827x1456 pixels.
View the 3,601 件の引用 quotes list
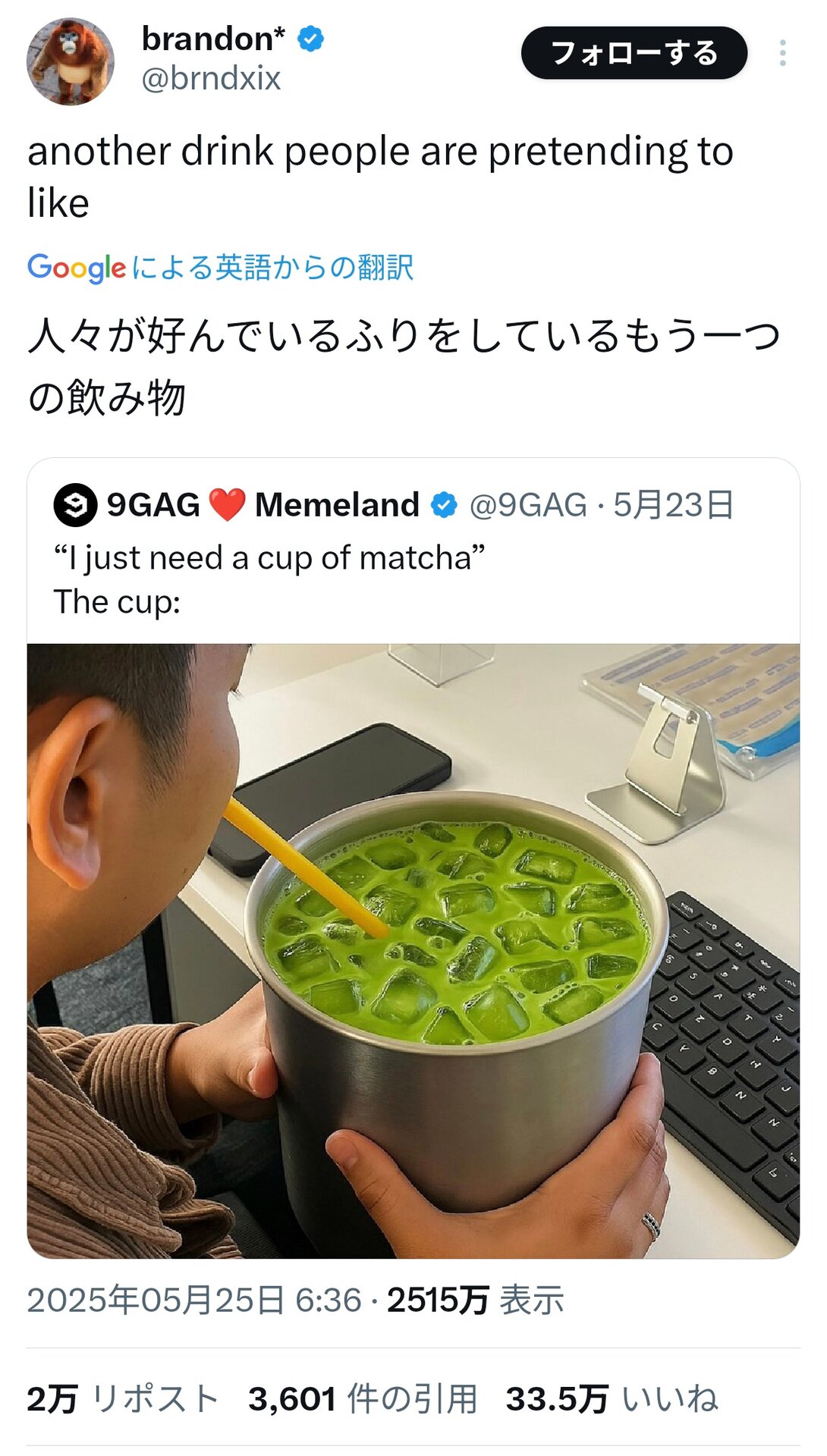tap(363, 1399)
